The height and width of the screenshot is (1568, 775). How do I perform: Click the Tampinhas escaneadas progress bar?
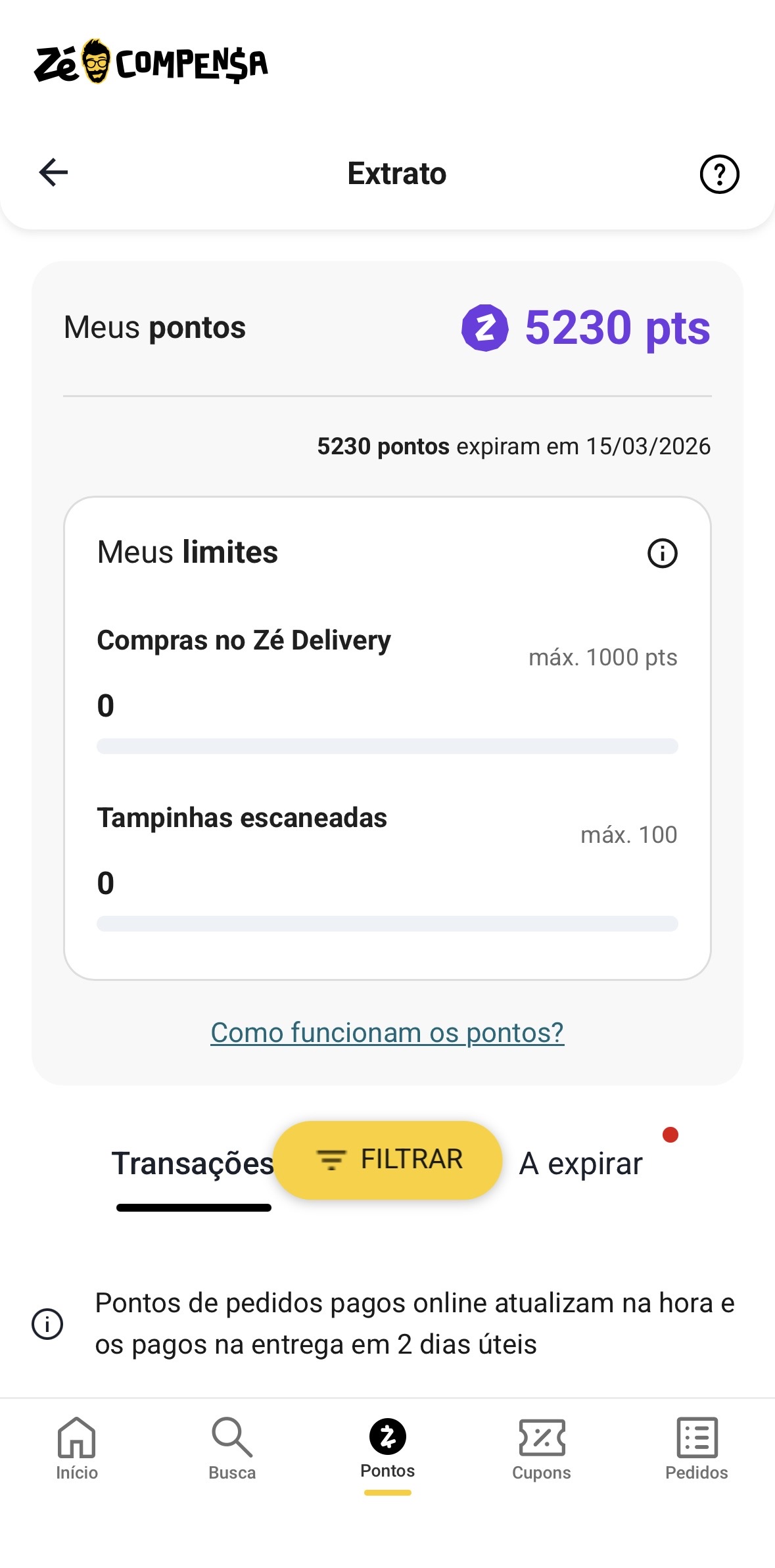pyautogui.click(x=387, y=924)
